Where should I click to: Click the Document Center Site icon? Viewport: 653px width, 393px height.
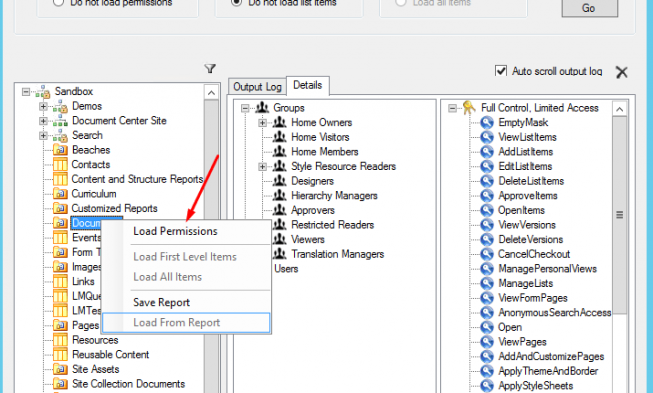point(60,121)
